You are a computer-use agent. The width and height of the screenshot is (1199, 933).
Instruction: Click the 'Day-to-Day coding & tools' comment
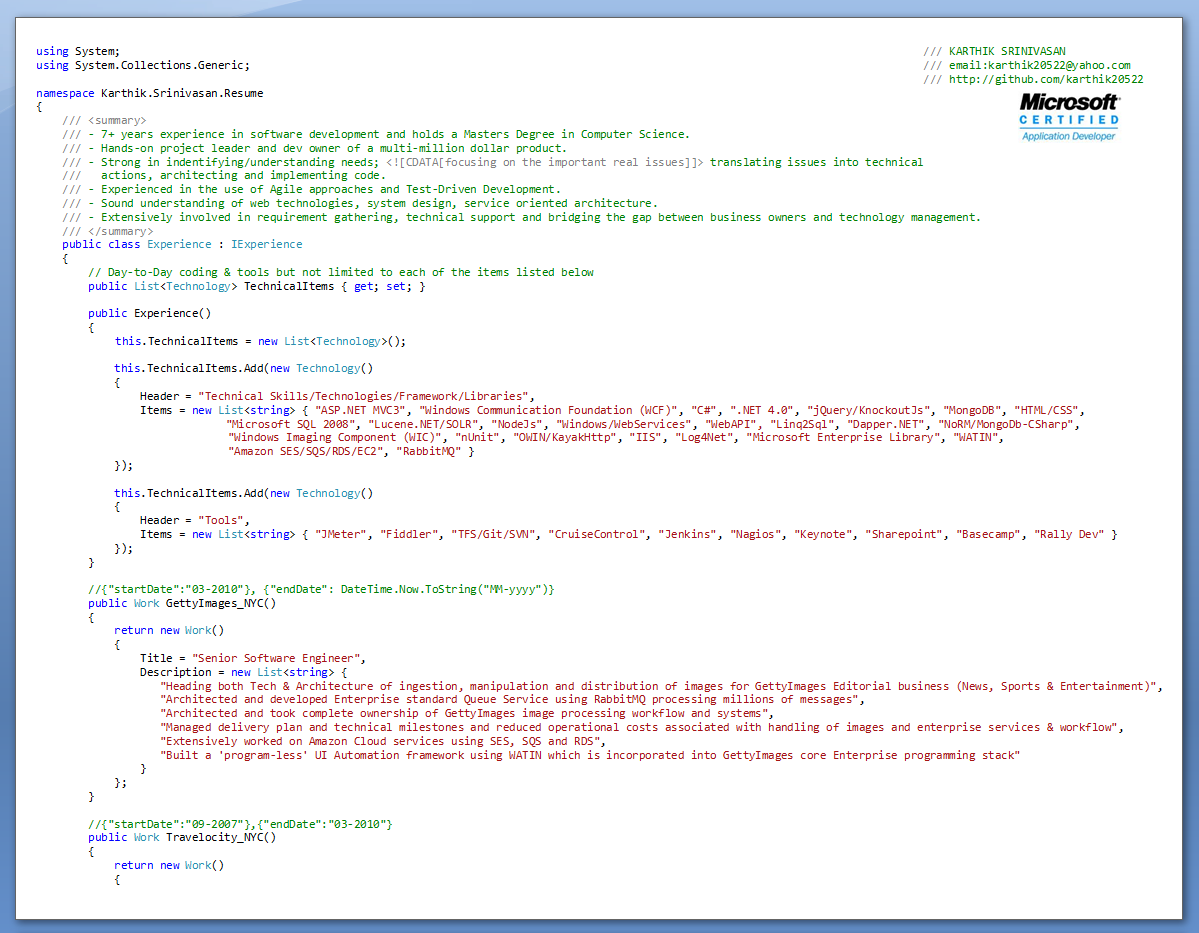click(x=341, y=272)
